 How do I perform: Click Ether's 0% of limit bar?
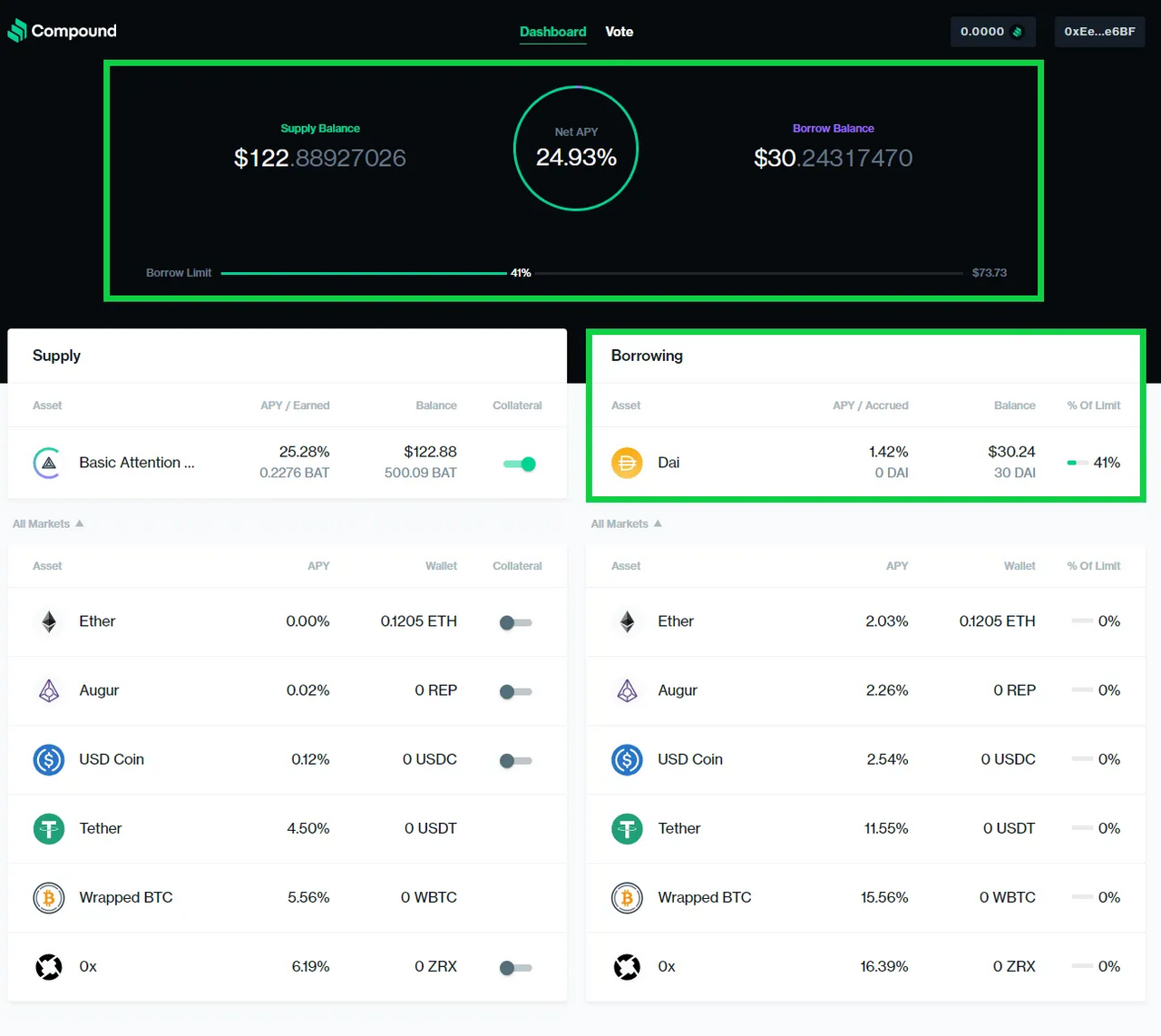click(1081, 621)
